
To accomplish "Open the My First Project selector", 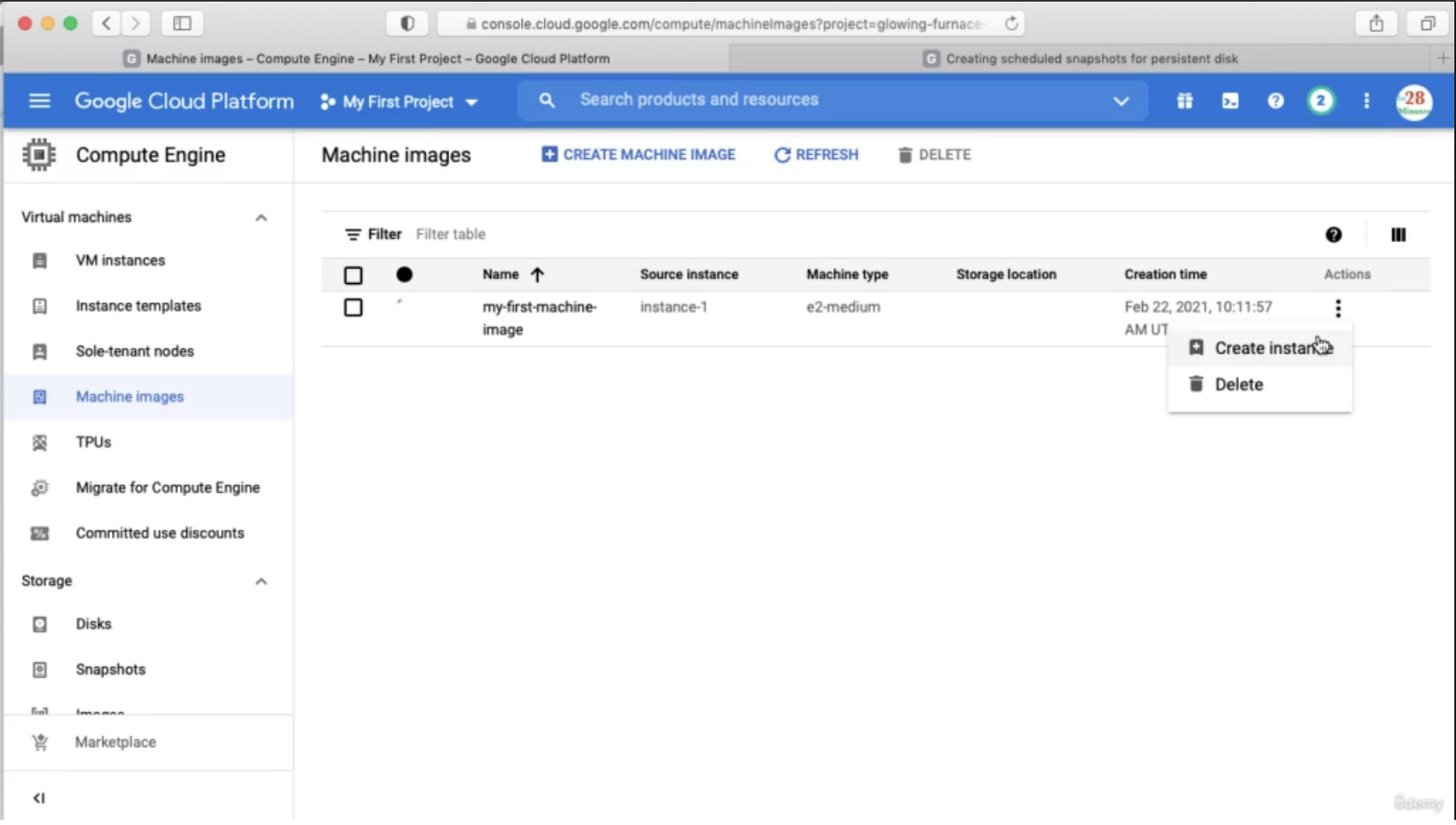I will click(x=399, y=102).
